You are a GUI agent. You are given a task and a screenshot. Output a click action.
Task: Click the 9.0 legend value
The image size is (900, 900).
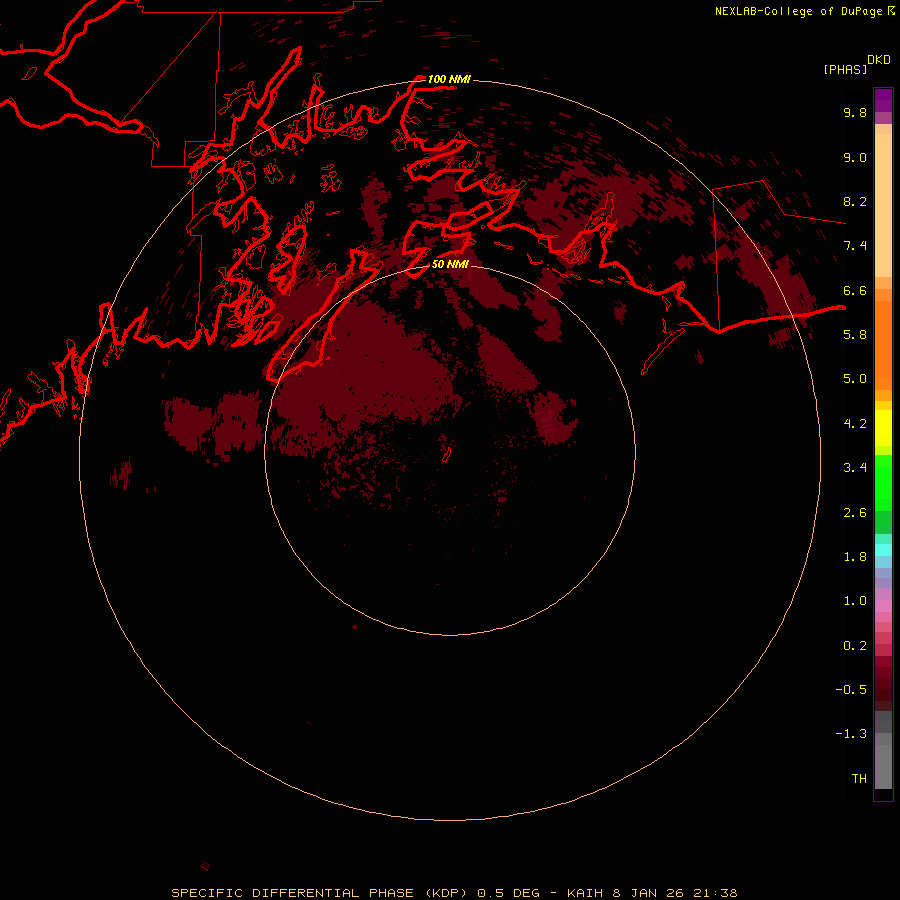click(x=855, y=157)
